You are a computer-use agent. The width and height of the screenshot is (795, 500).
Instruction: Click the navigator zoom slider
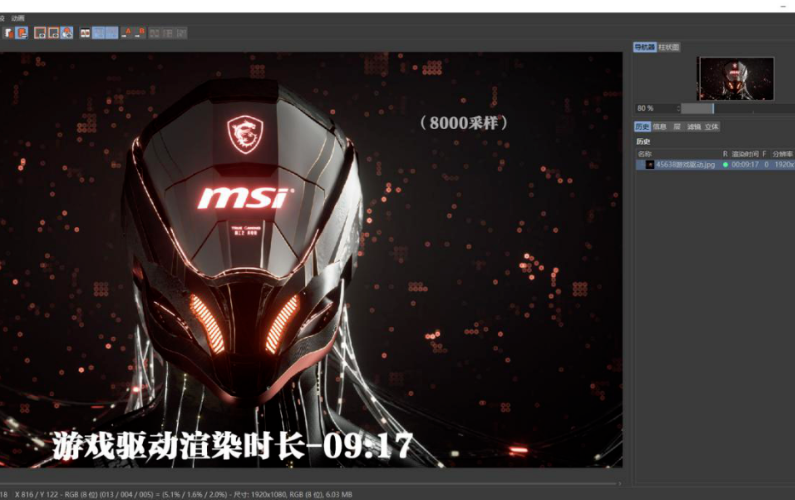[738, 109]
